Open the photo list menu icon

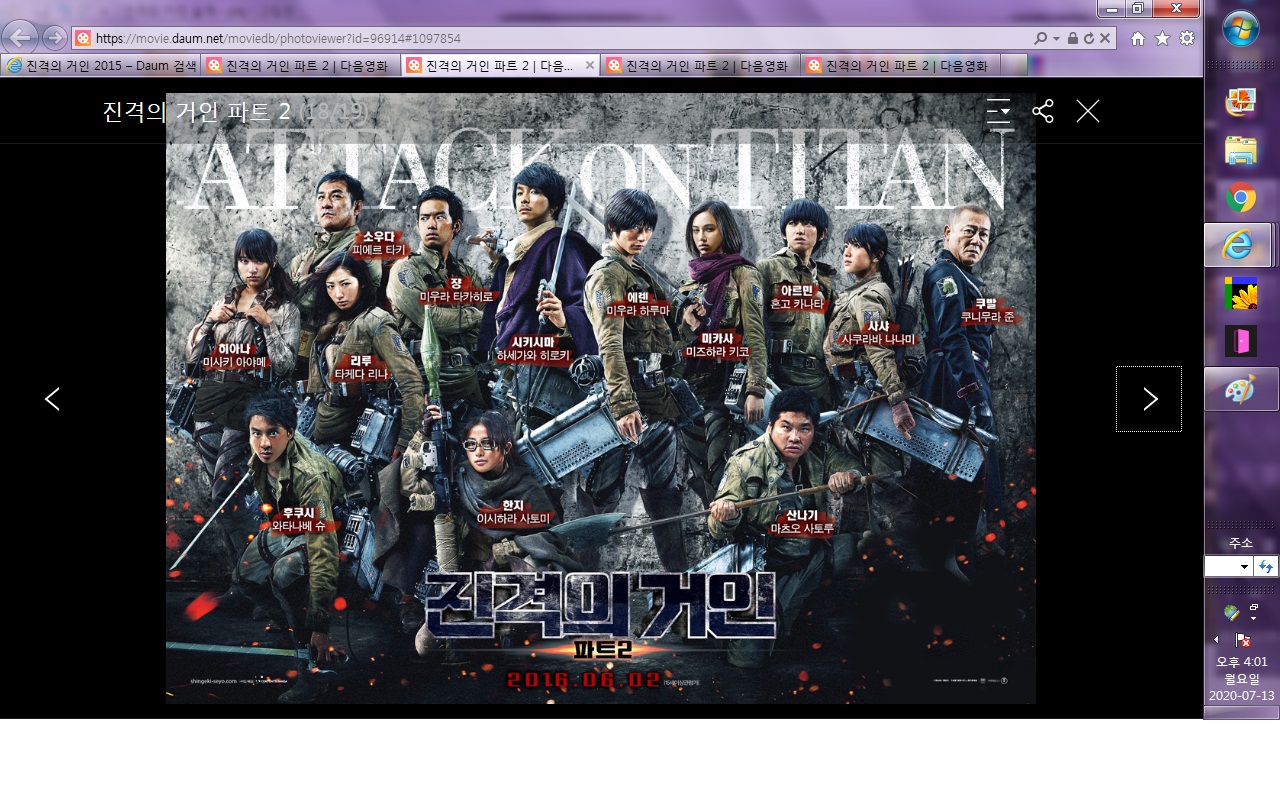click(998, 111)
